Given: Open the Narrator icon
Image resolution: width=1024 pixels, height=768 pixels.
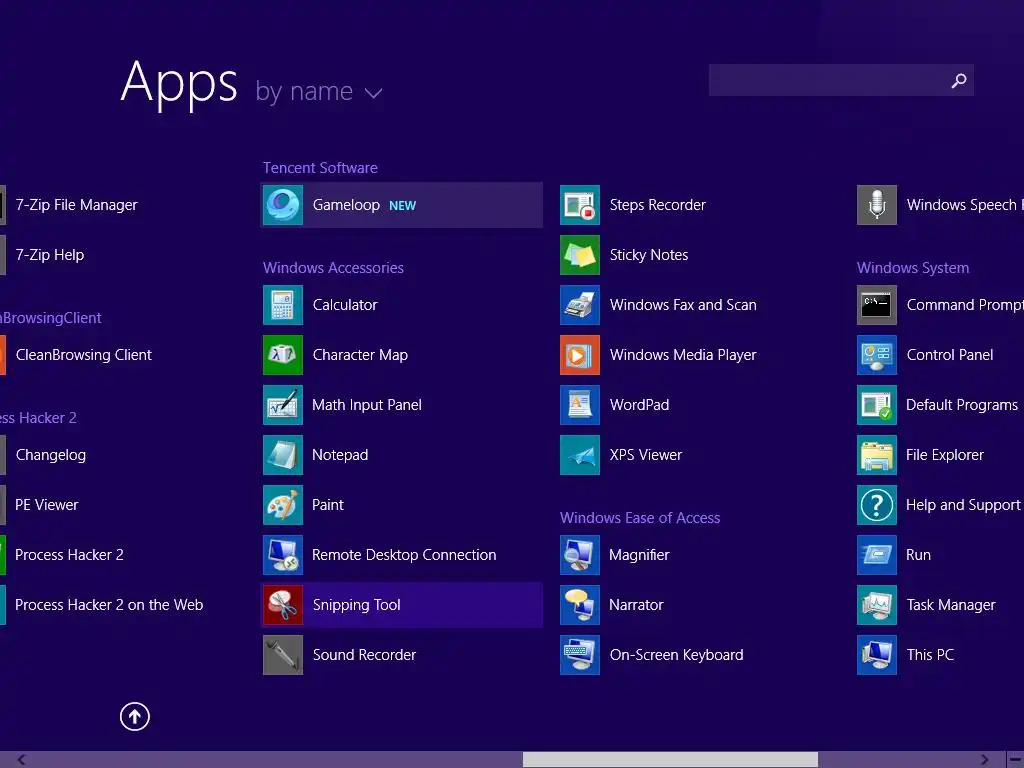Looking at the screenshot, I should click(580, 605).
